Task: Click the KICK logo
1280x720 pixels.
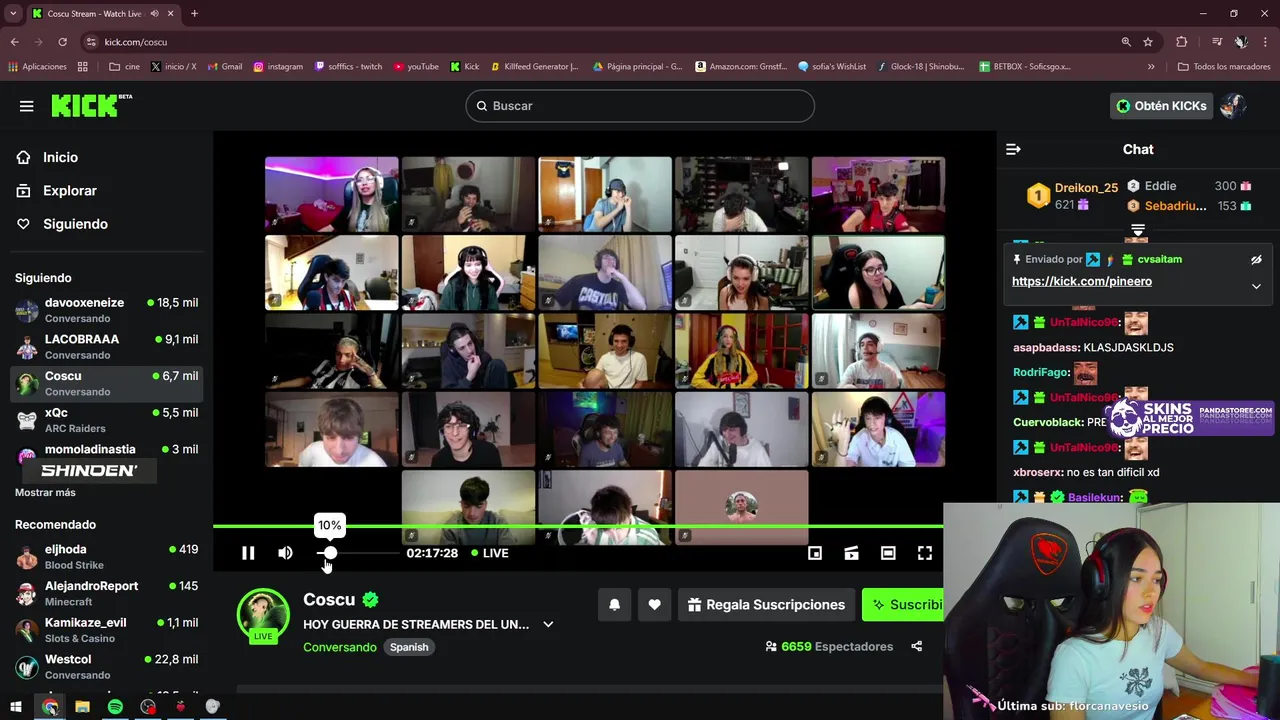Action: coord(91,105)
